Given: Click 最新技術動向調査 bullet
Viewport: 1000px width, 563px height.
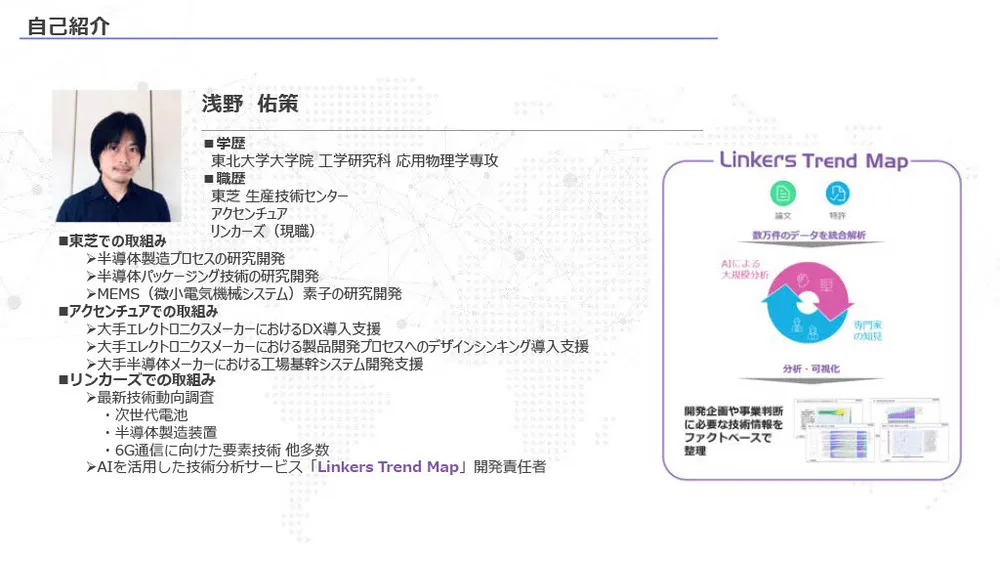Looking at the screenshot, I should click(151, 397).
